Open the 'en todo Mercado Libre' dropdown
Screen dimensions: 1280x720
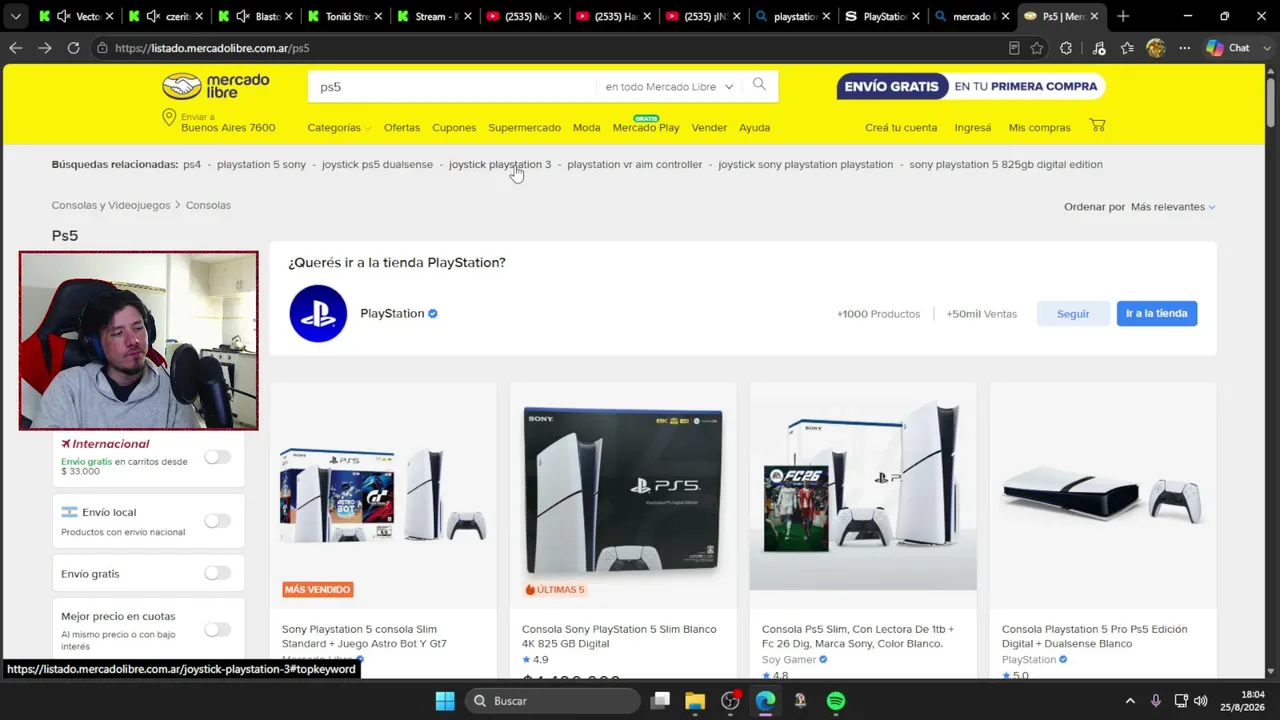click(x=669, y=87)
